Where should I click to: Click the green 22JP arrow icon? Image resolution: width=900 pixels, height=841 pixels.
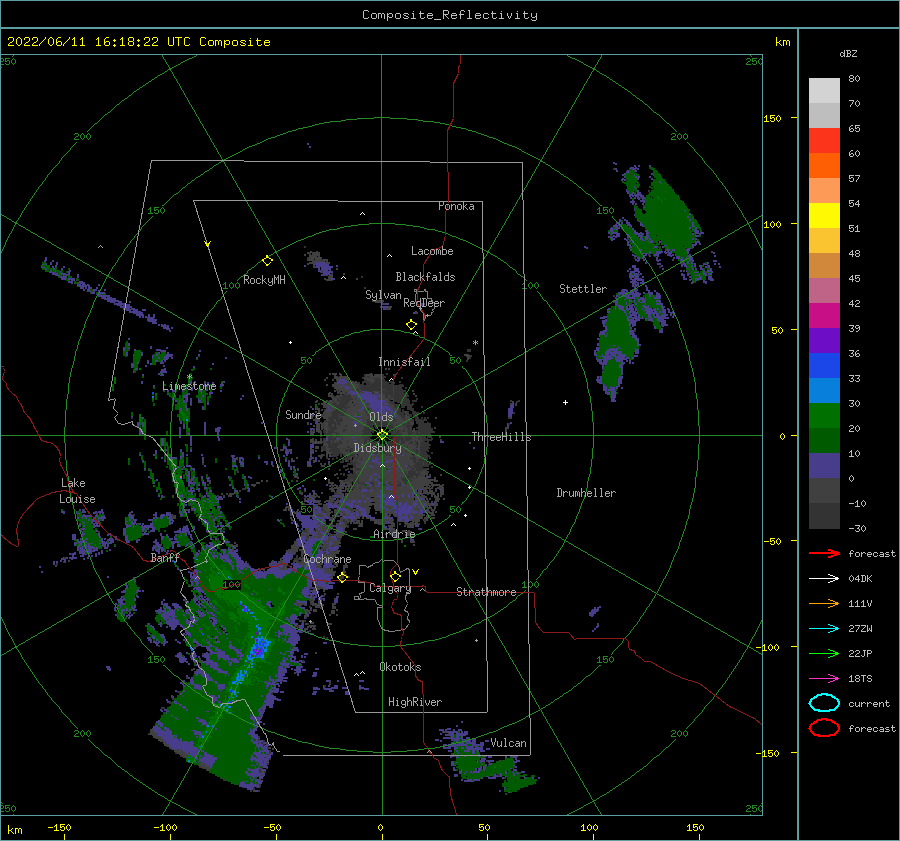pyautogui.click(x=824, y=653)
